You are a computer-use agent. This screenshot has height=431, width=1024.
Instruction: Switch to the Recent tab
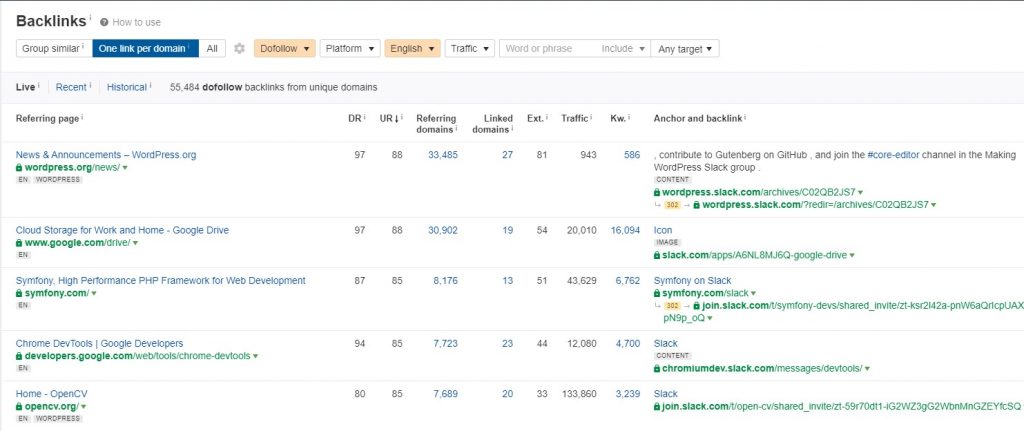tap(71, 87)
